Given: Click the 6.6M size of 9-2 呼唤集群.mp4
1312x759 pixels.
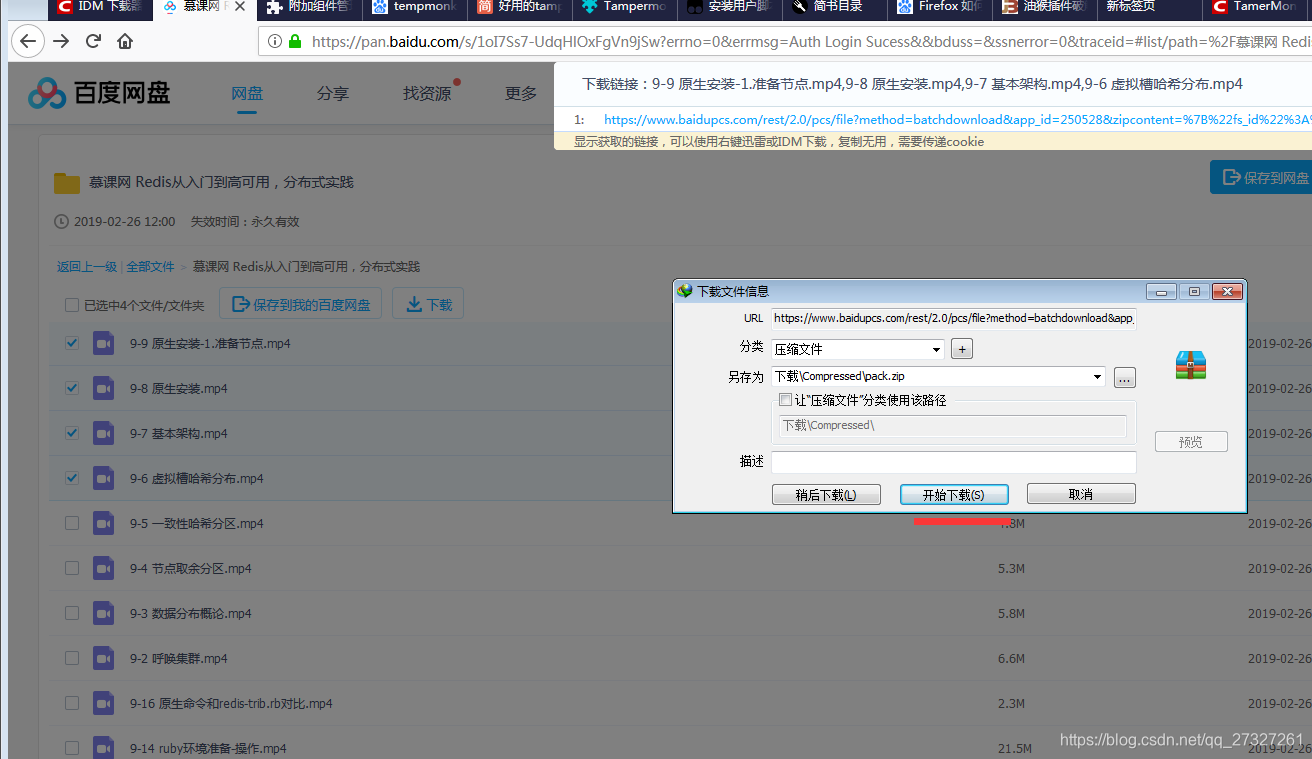Looking at the screenshot, I should pos(1012,658).
